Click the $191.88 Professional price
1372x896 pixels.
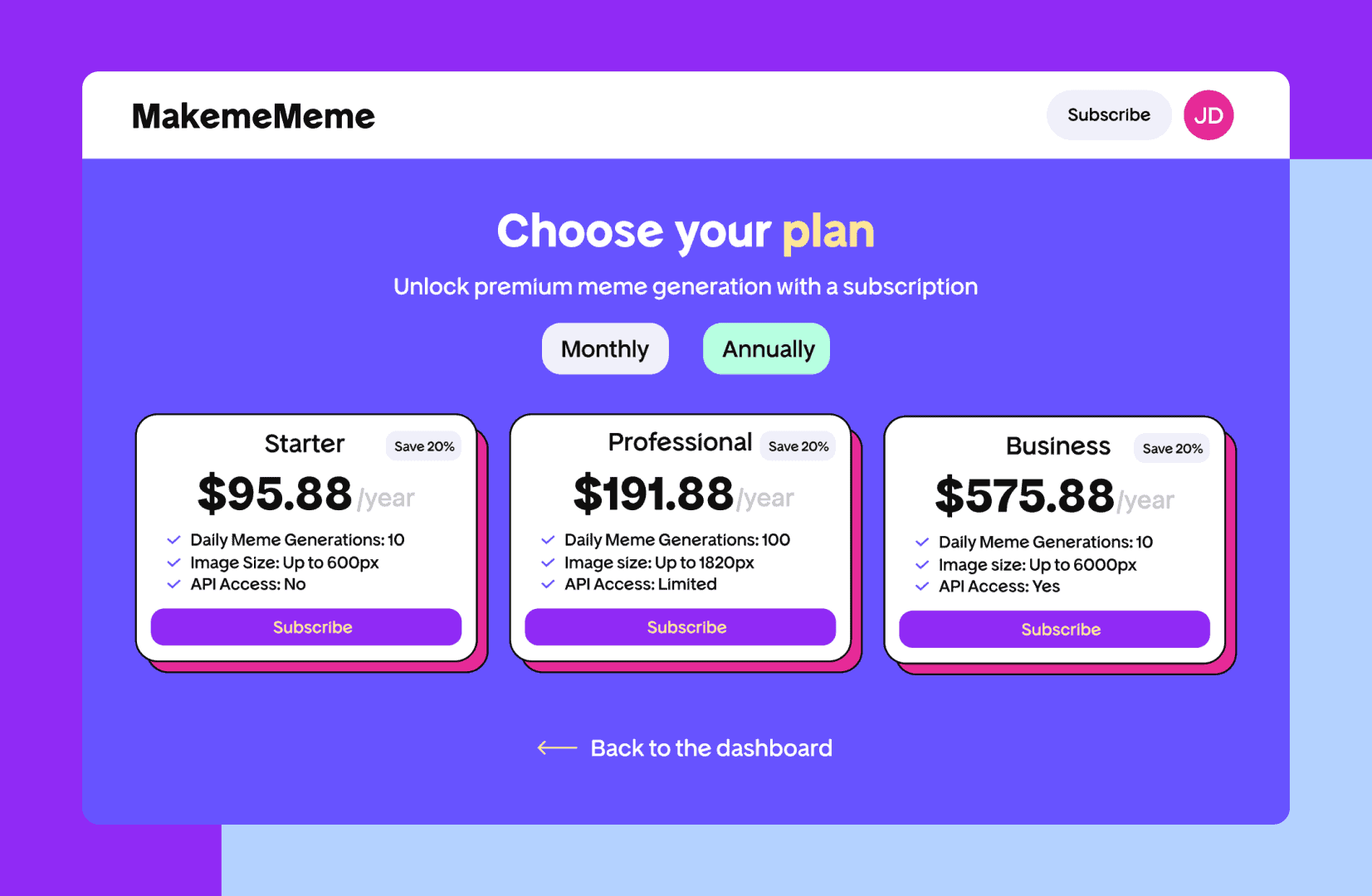coord(653,494)
